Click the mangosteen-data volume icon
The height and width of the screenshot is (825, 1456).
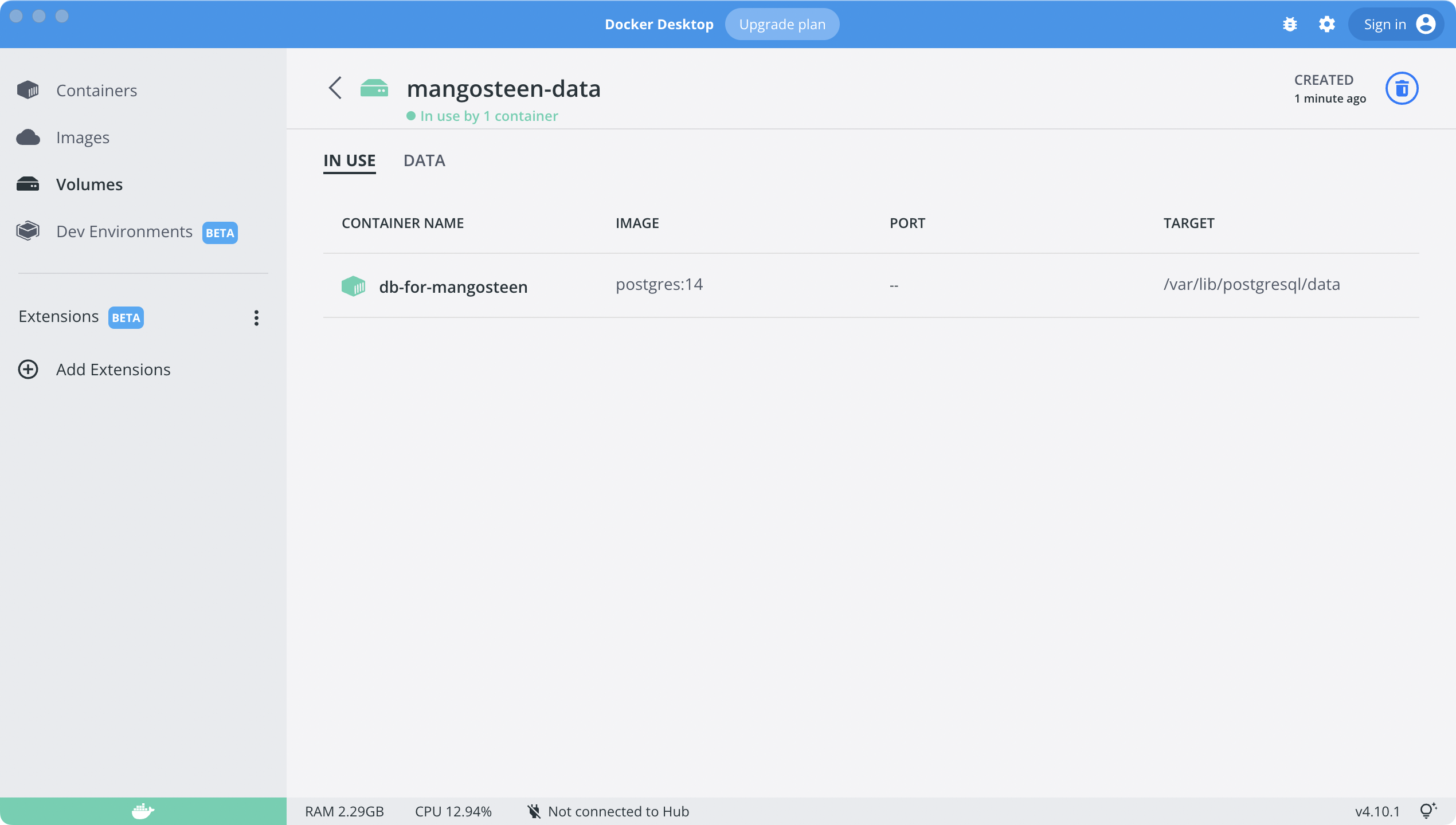(x=374, y=88)
